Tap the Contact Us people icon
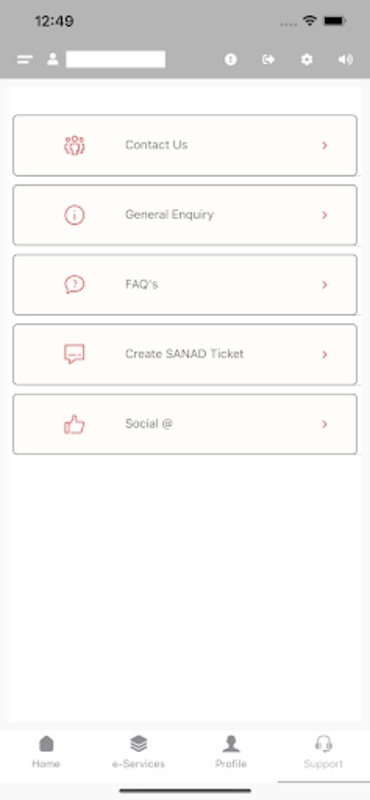370x800 pixels. coord(75,145)
